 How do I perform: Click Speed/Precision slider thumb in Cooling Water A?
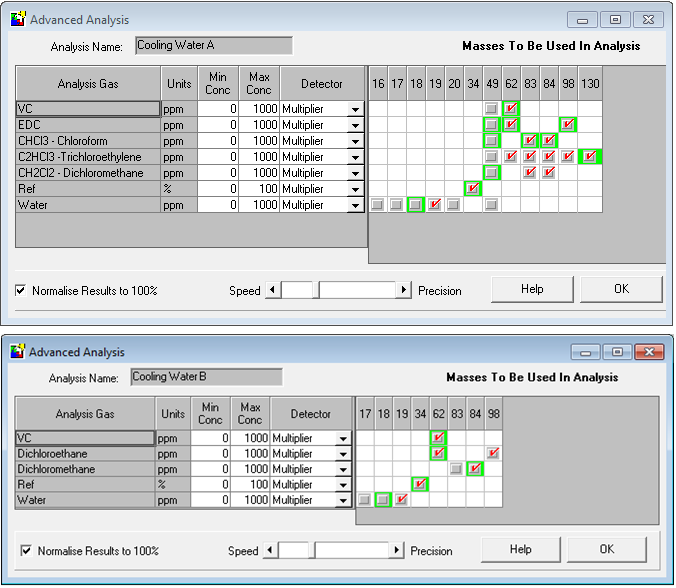point(316,290)
